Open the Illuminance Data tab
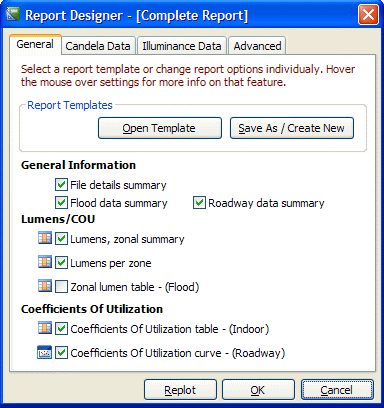 (x=182, y=46)
